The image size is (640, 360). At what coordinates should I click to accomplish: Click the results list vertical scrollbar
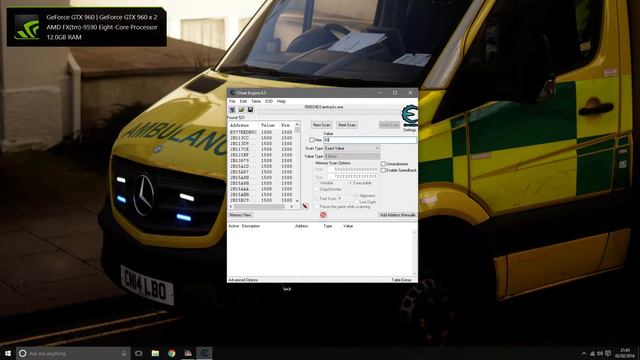(297, 163)
